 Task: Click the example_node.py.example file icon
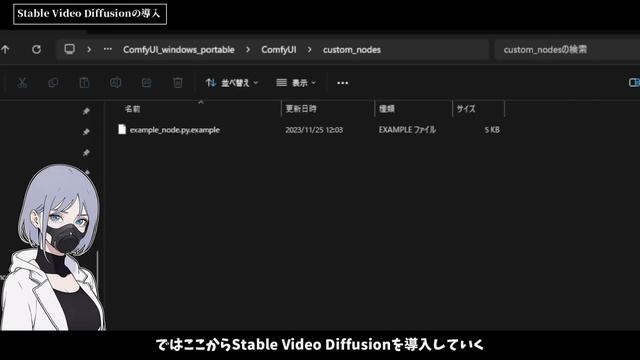point(122,129)
